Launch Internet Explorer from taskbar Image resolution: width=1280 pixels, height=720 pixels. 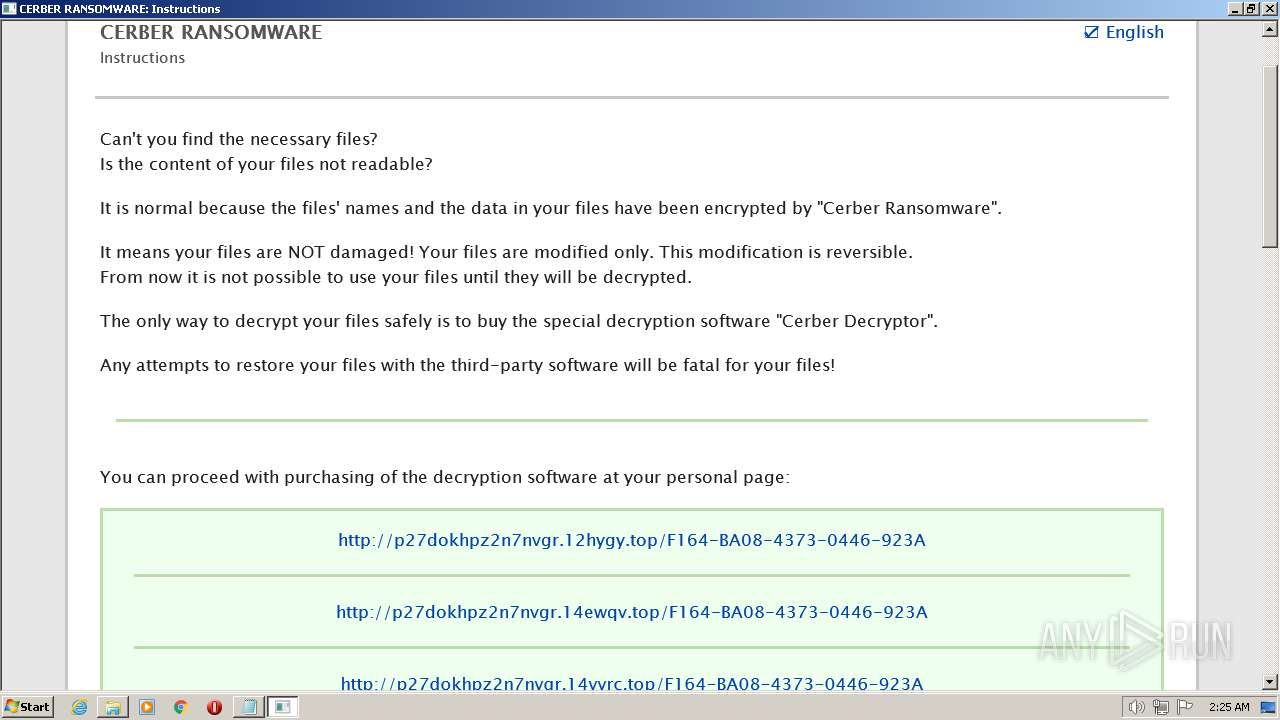click(x=79, y=707)
